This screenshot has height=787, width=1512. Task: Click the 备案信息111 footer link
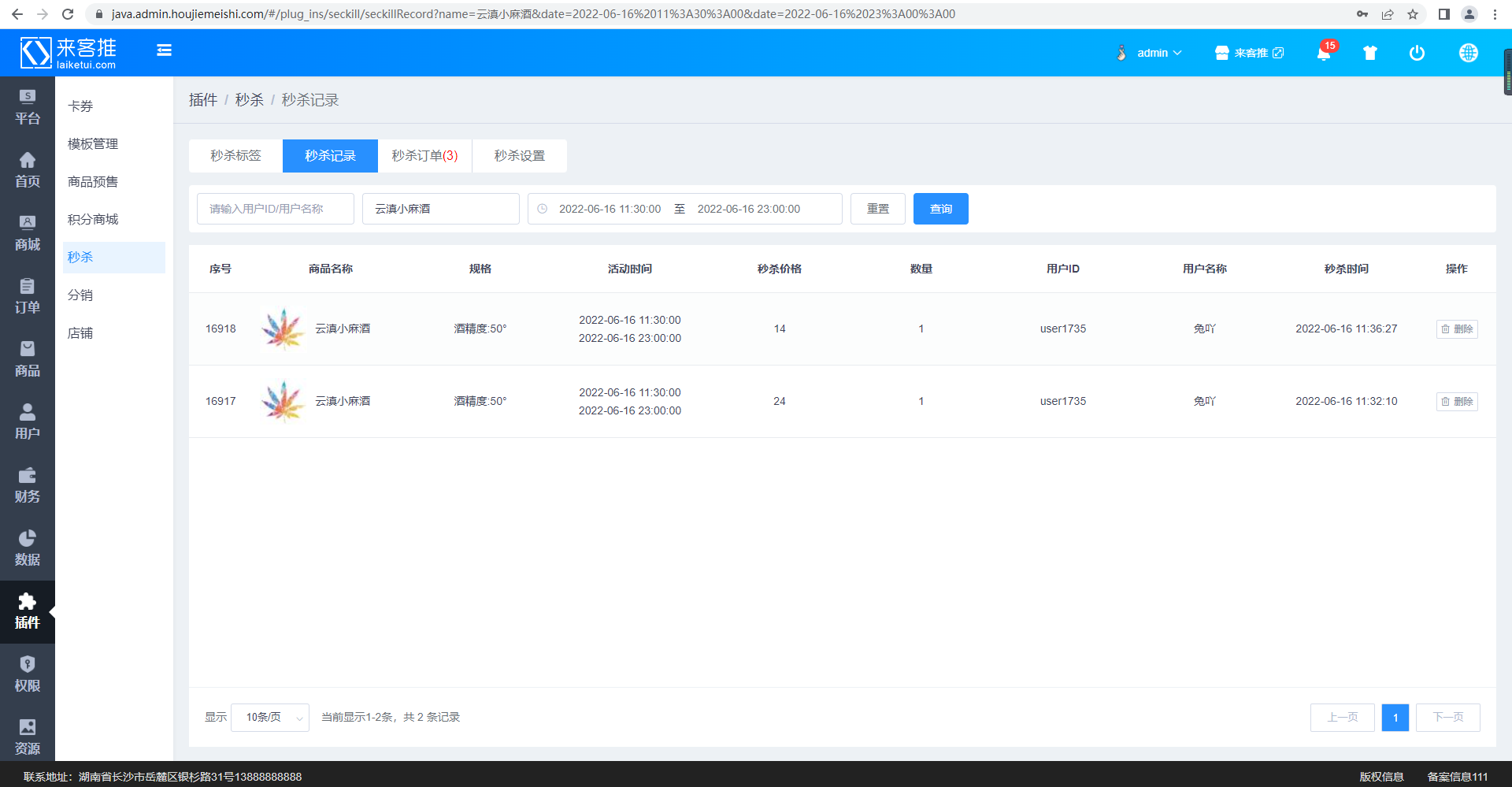coord(1458,777)
